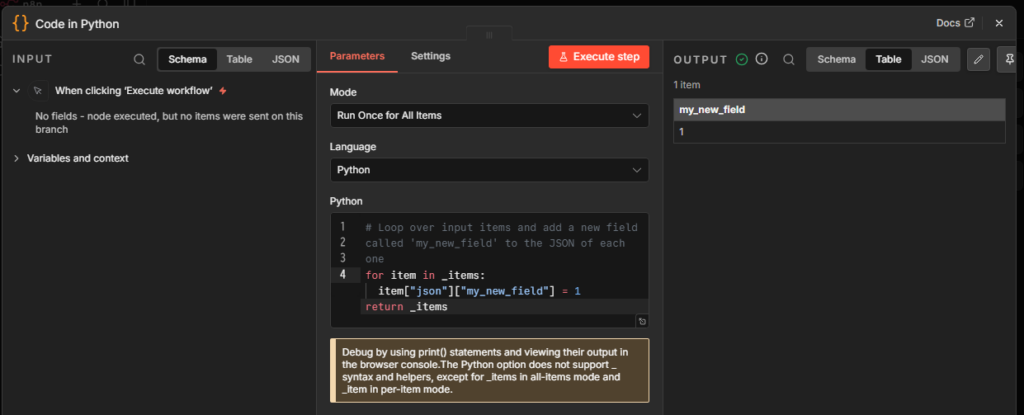Click the Execute step button
This screenshot has width=1024, height=415.
599,57
